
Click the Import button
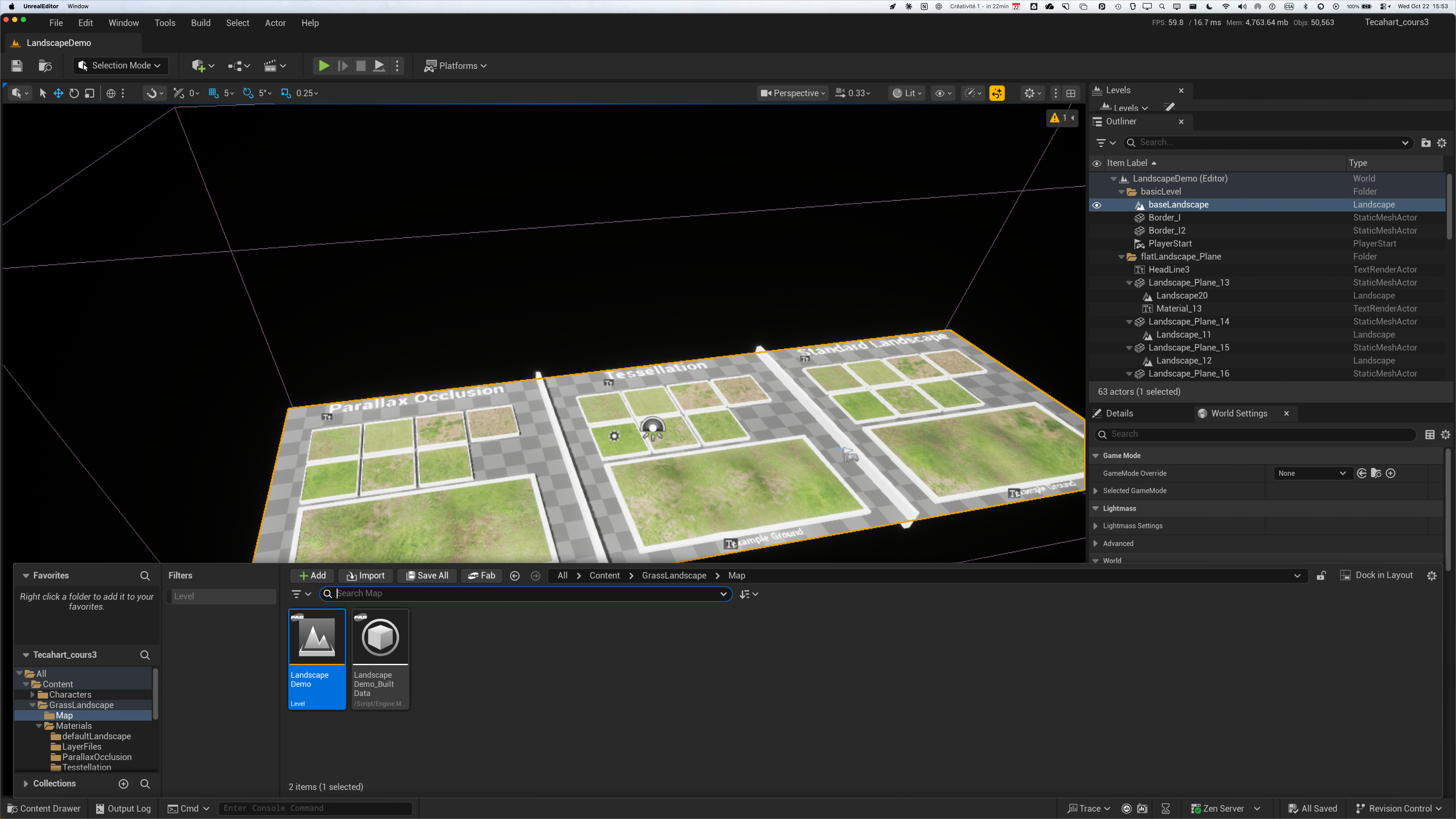click(366, 576)
